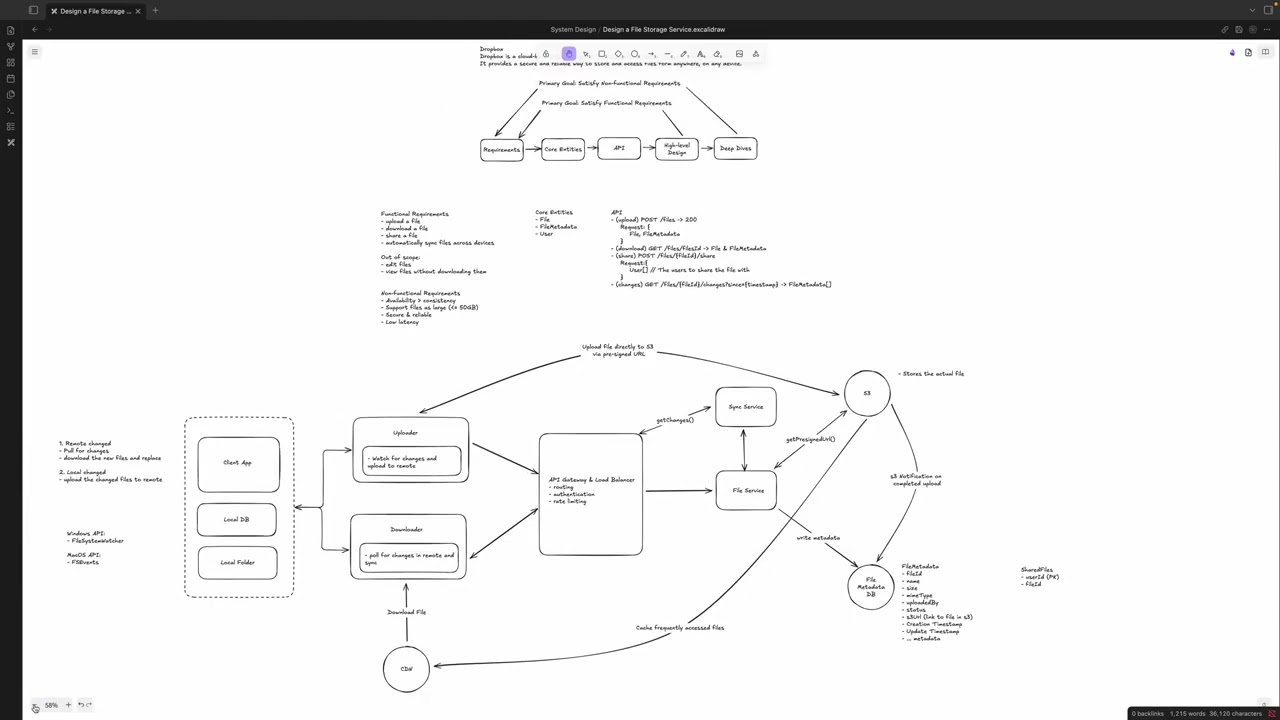Select the Line tool
This screenshot has height=720, width=1280.
[x=667, y=54]
